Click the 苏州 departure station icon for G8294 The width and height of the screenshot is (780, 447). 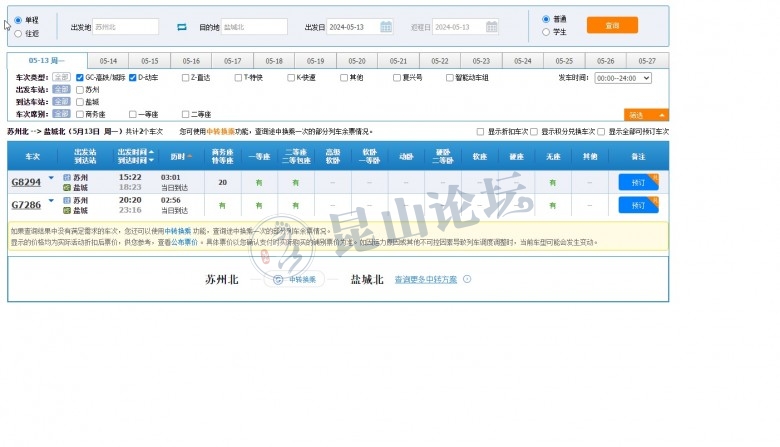coord(67,177)
